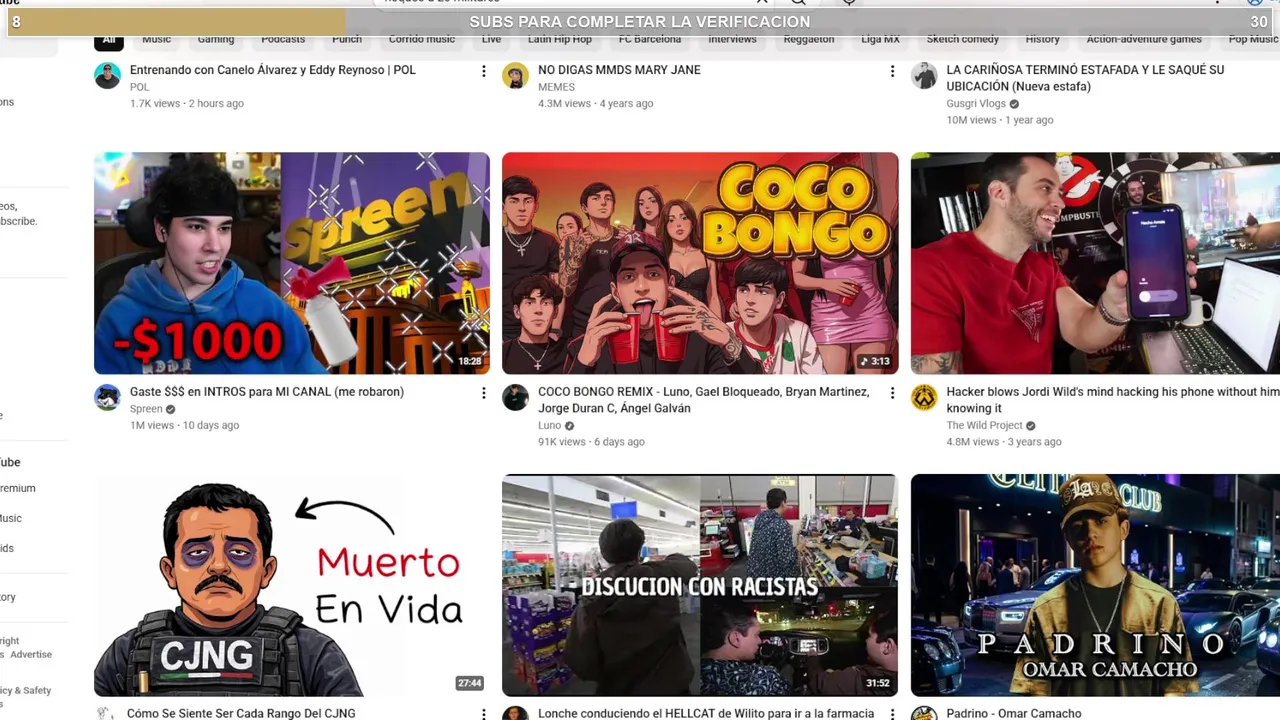Open video title LA CARIÑOSA TERMINÓ ESTAFADA
1280x720 pixels.
pos(1085,78)
